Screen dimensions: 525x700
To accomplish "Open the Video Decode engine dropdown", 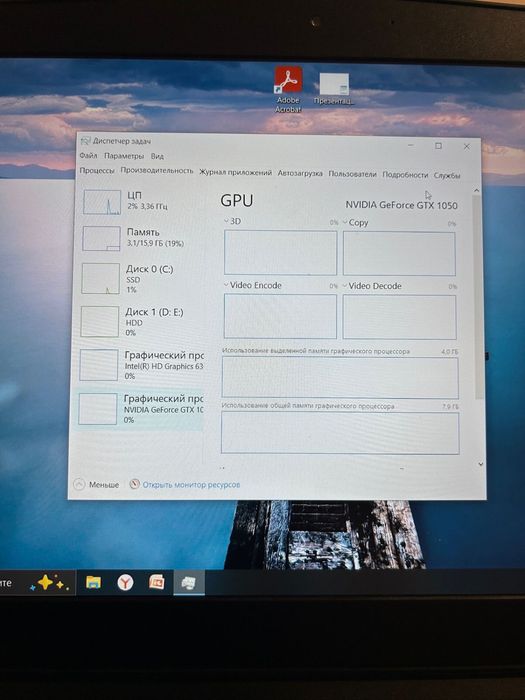I will pyautogui.click(x=345, y=286).
